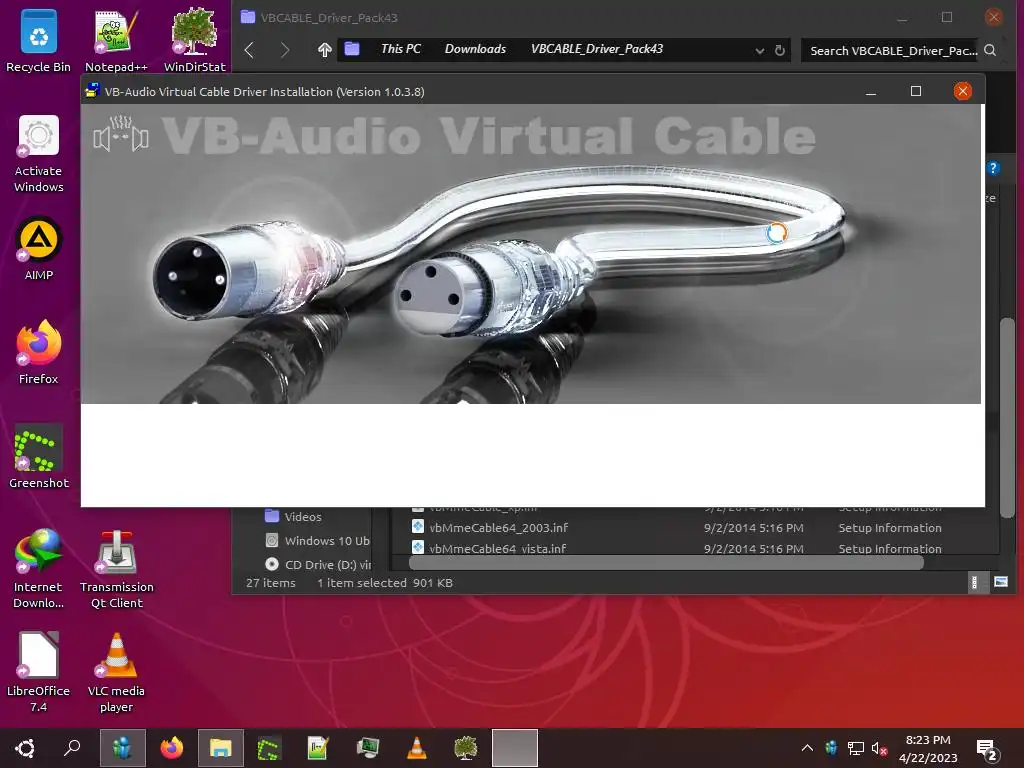Click the VB-Audio installer title bar icon

coord(93,91)
